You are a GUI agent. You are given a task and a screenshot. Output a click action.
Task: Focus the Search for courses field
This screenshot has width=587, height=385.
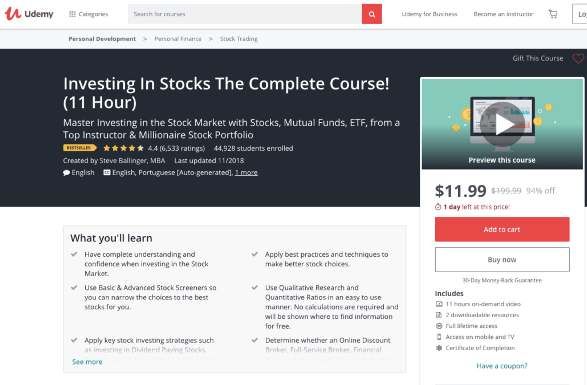(245, 14)
